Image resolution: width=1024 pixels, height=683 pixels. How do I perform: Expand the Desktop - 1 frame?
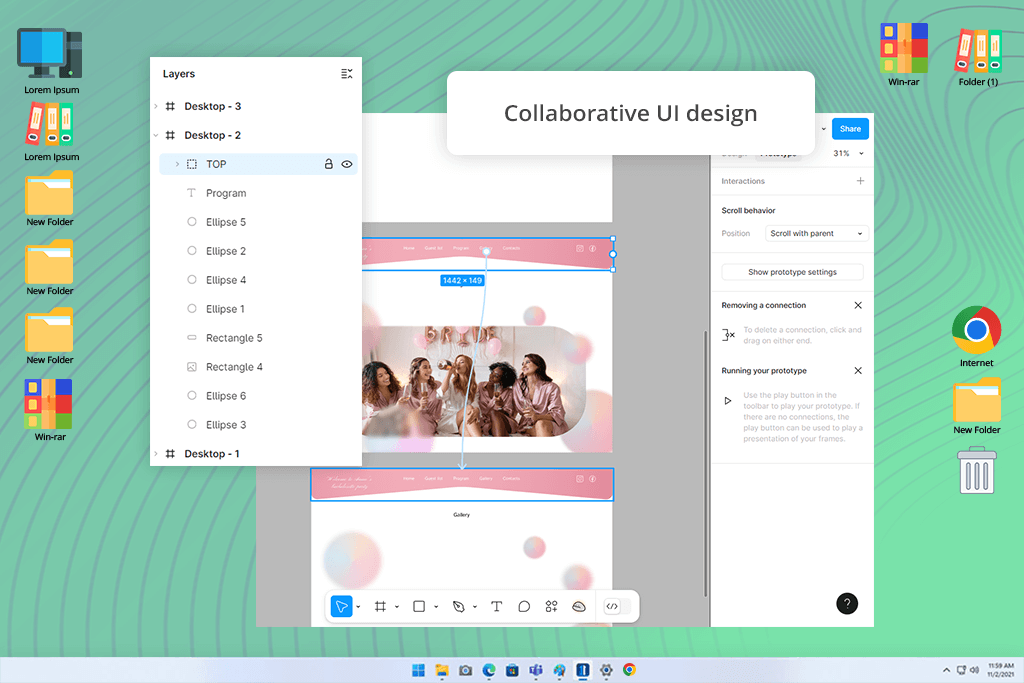coord(156,454)
